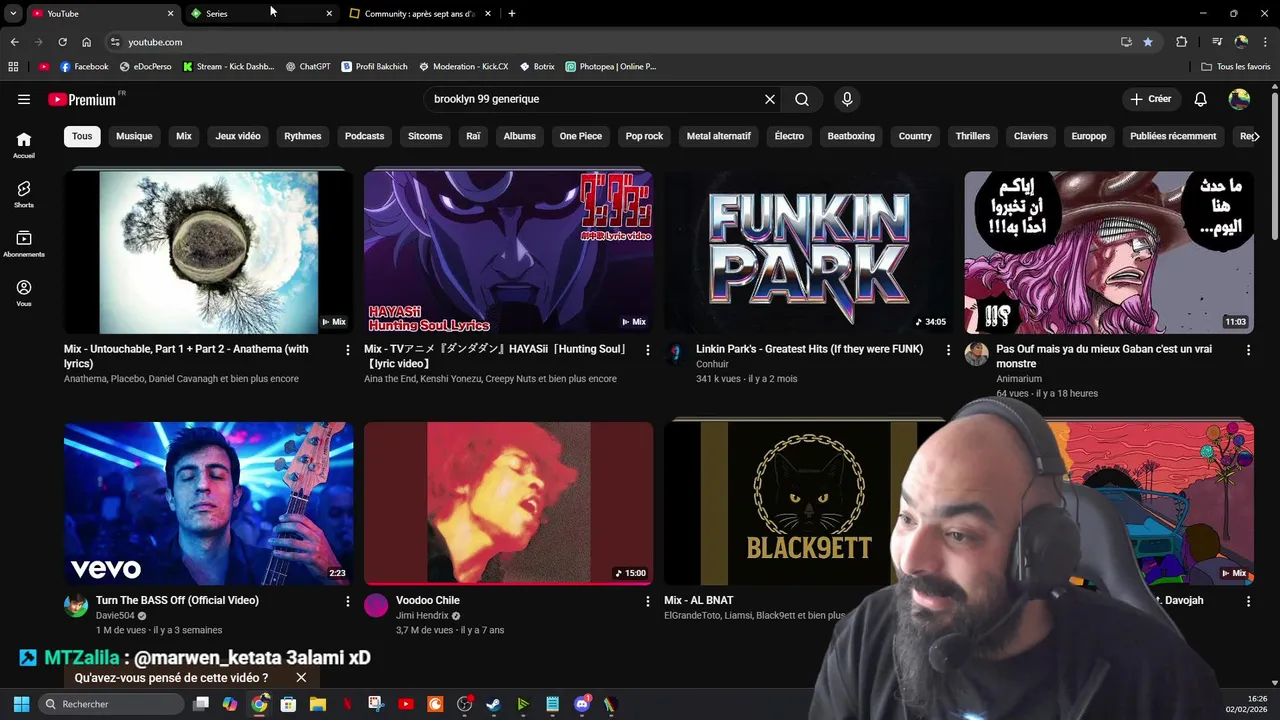The height and width of the screenshot is (720, 1280).
Task: Open options for Untouchable Anathema mix
Action: coord(348,350)
